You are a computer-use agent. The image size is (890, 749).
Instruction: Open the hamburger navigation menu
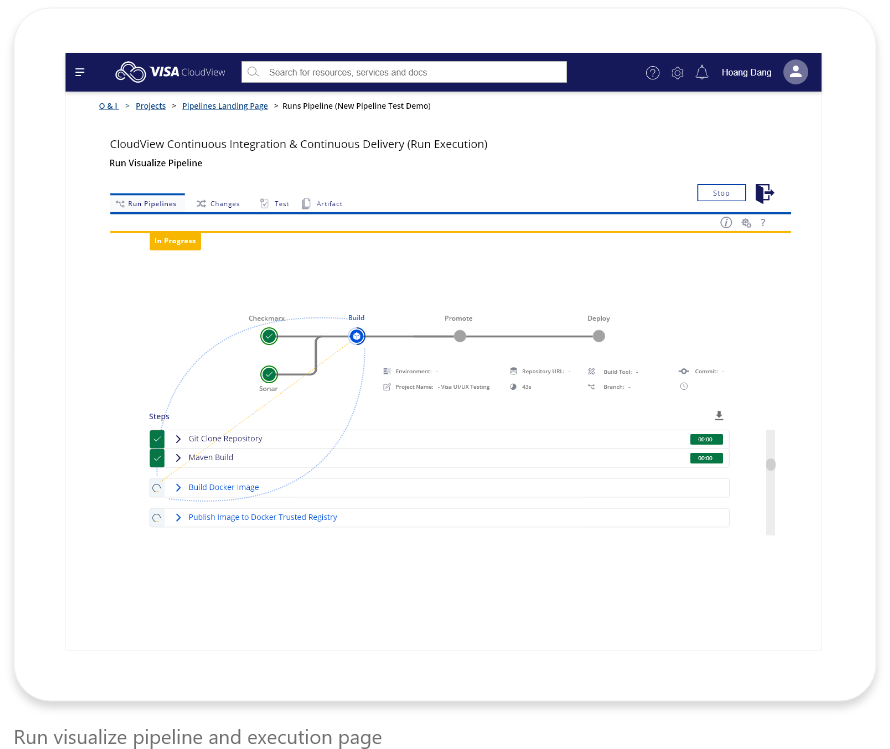tap(79, 72)
